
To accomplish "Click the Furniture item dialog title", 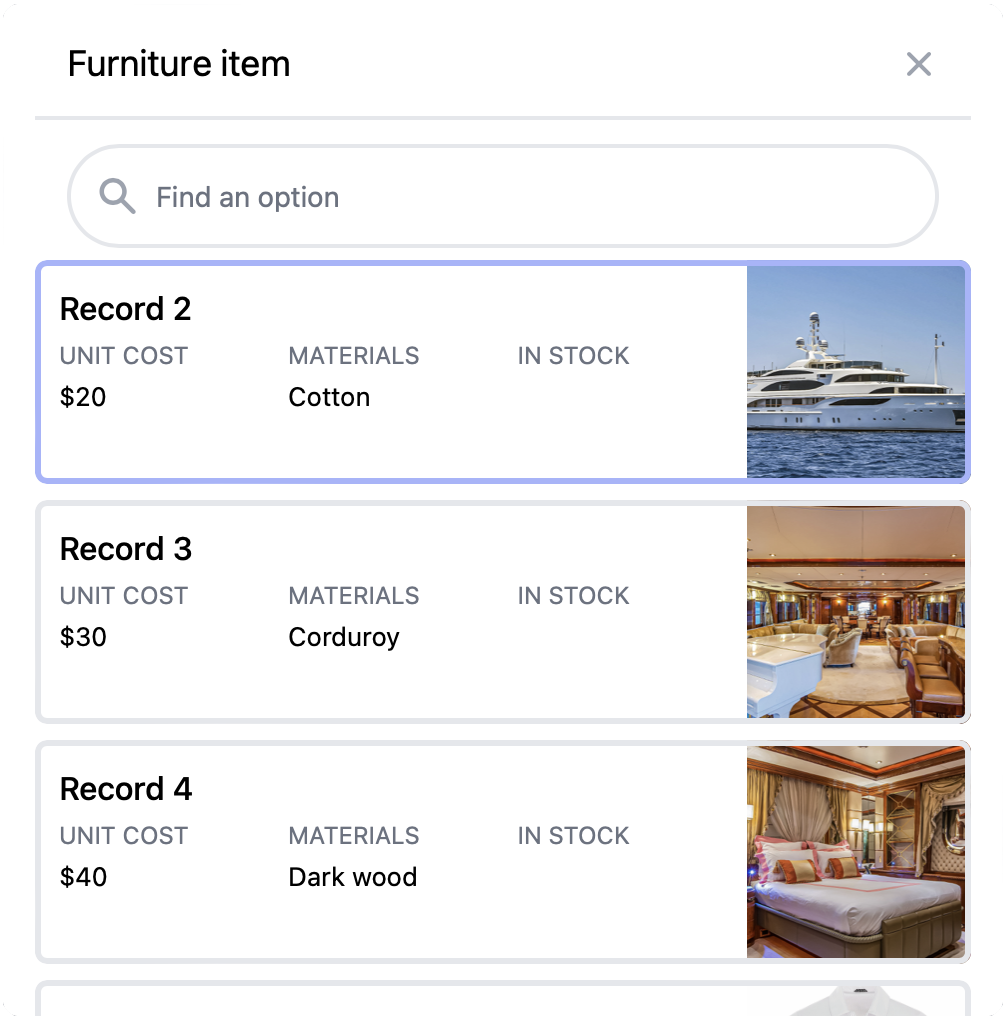I will pyautogui.click(x=179, y=65).
